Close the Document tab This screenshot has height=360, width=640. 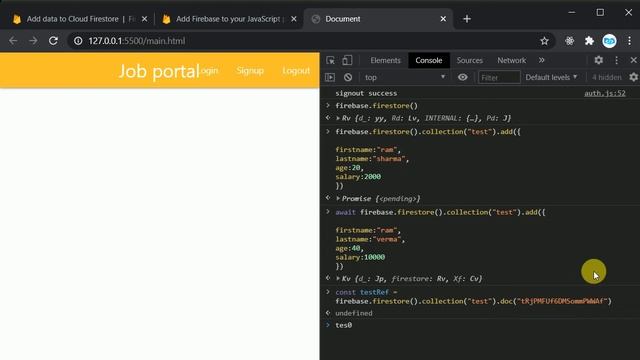[443, 19]
